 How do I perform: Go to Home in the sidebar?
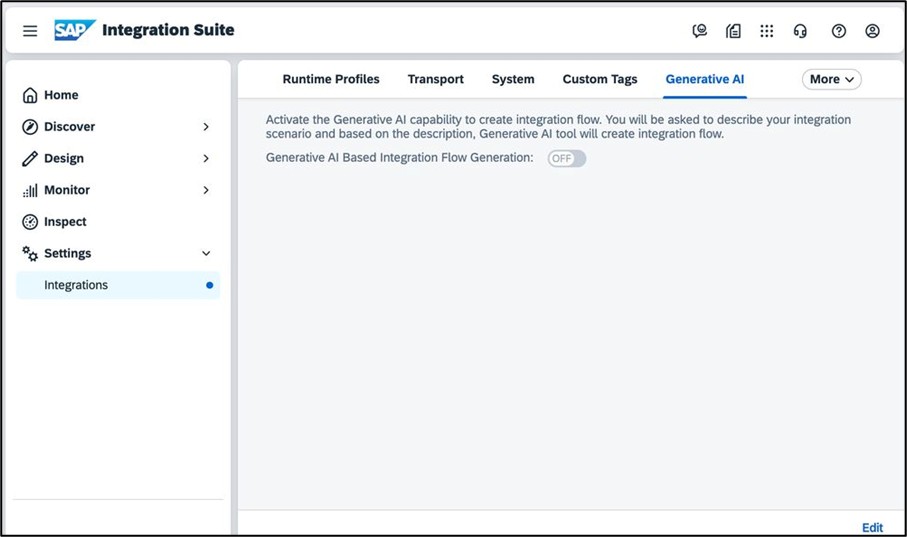pos(61,95)
